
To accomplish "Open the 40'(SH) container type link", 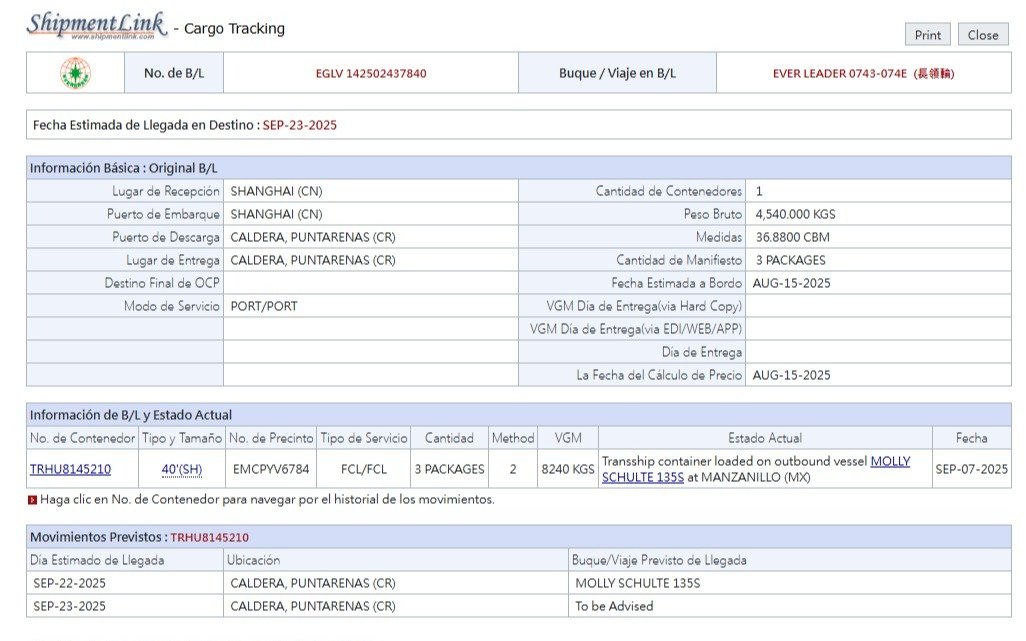I will point(181,469).
